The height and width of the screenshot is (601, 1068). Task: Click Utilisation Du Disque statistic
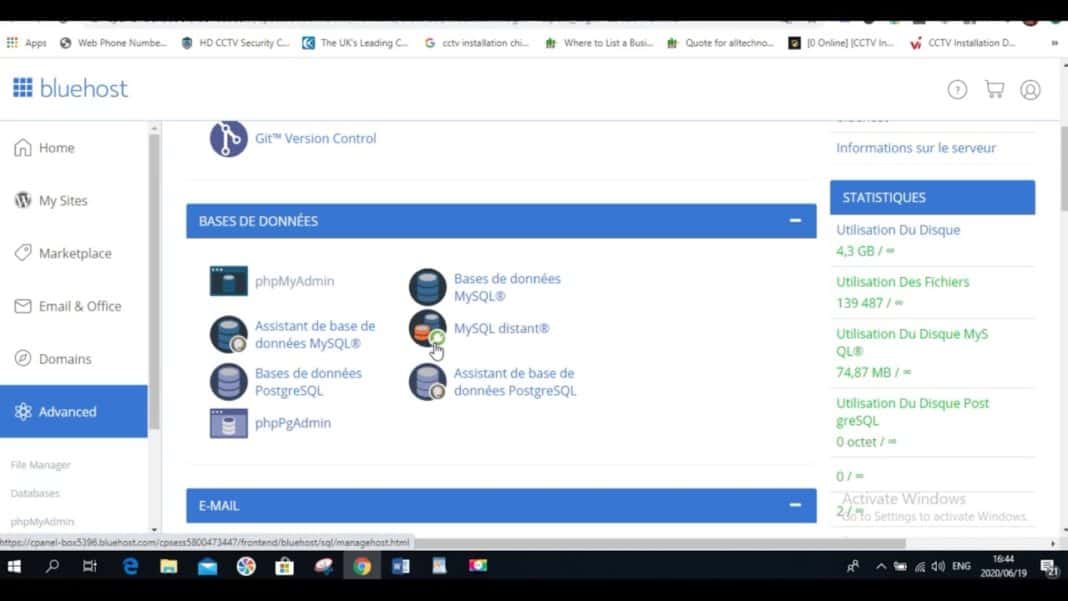coord(898,230)
